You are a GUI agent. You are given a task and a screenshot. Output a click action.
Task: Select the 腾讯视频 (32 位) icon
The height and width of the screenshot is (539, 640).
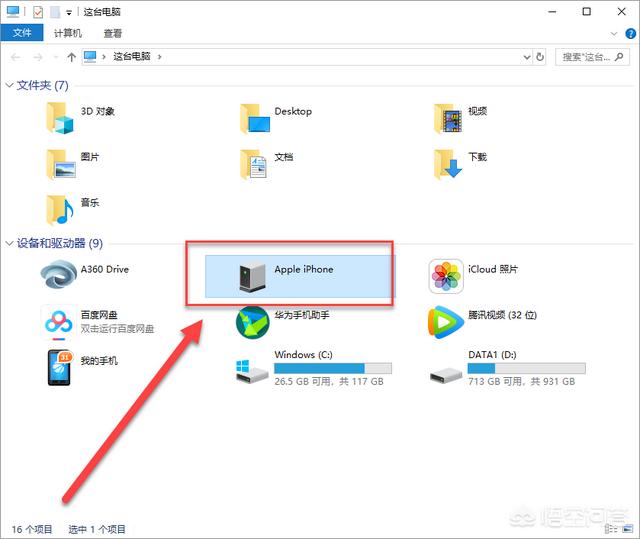point(446,322)
